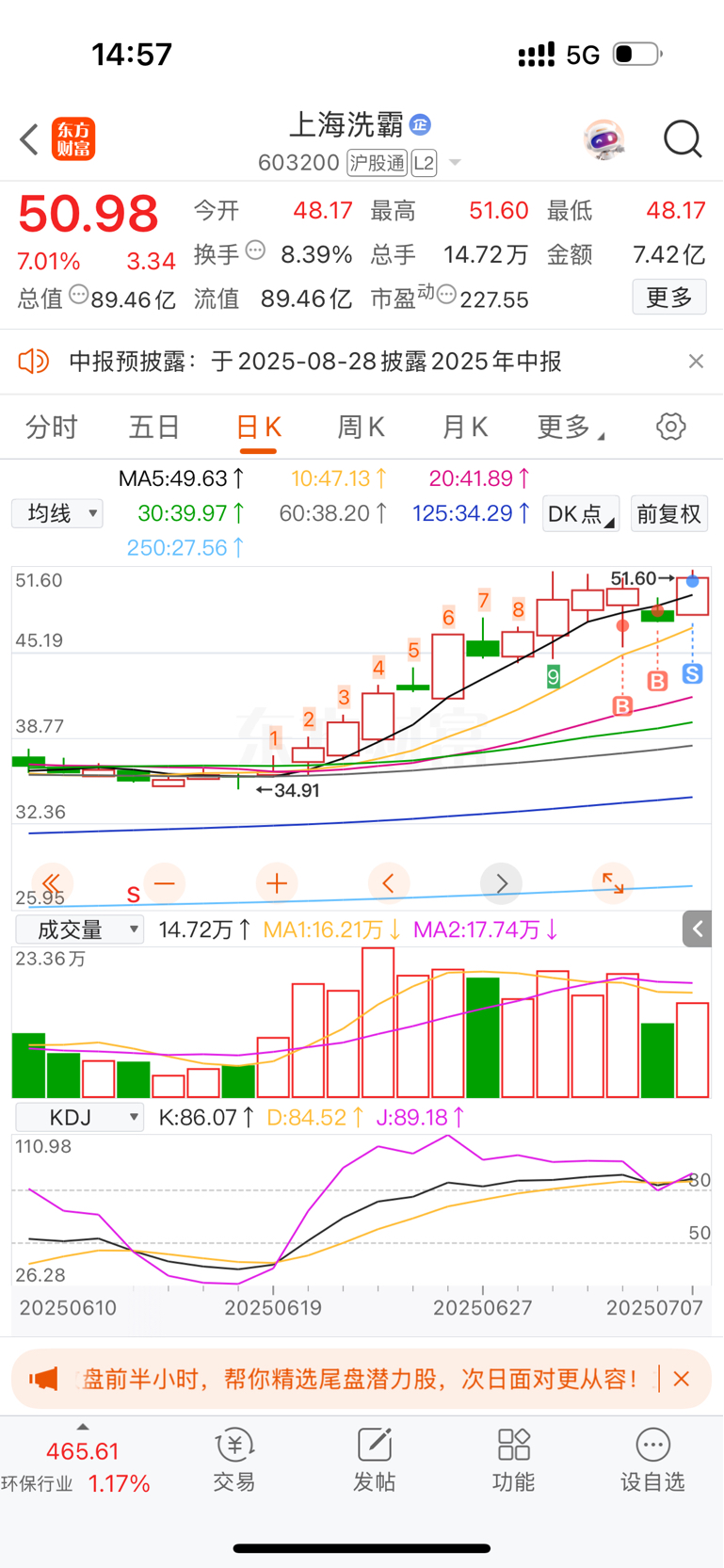724x1568 pixels.
Task: Zoom in chart with plus button
Action: [277, 883]
